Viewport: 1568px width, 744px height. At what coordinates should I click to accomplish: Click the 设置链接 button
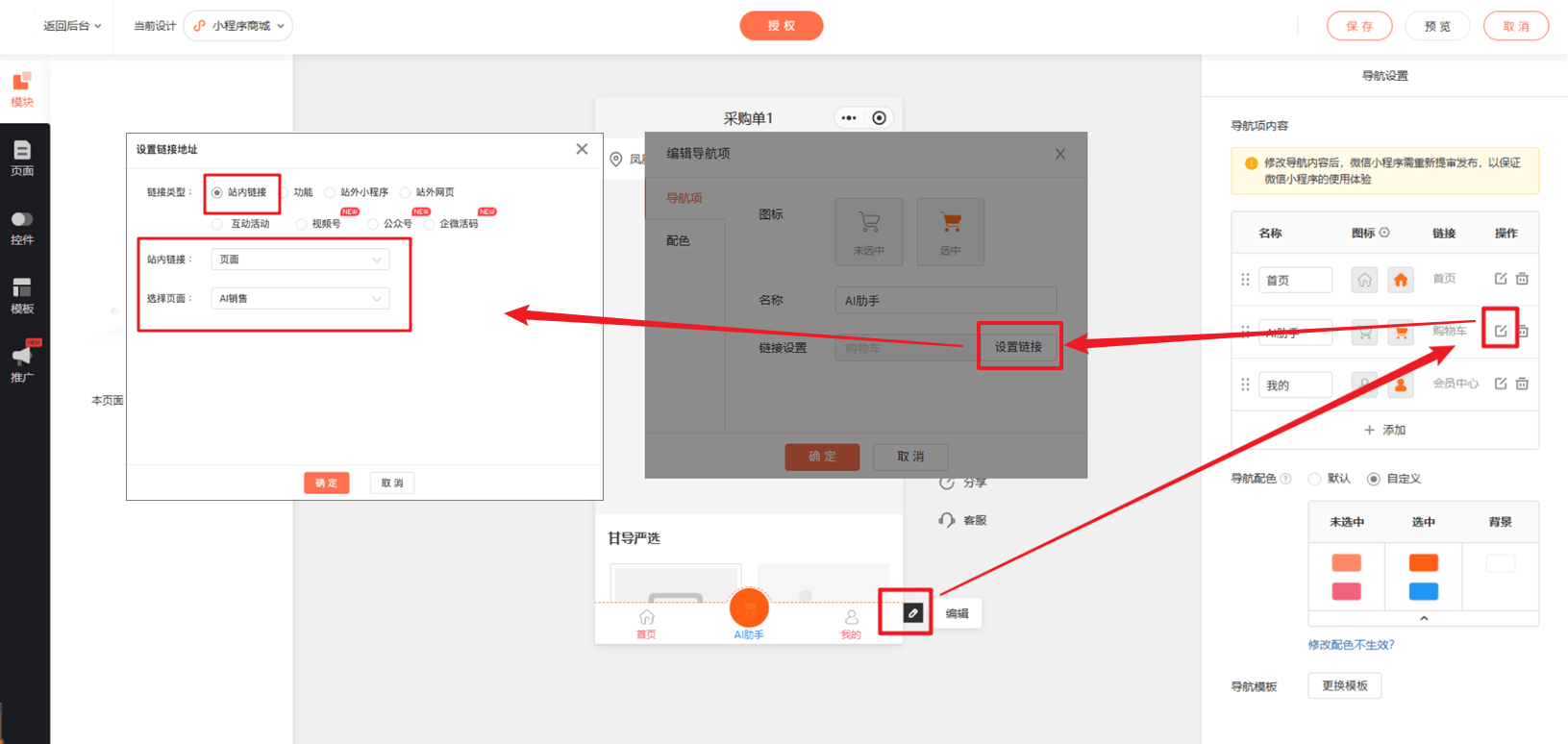pos(1018,347)
